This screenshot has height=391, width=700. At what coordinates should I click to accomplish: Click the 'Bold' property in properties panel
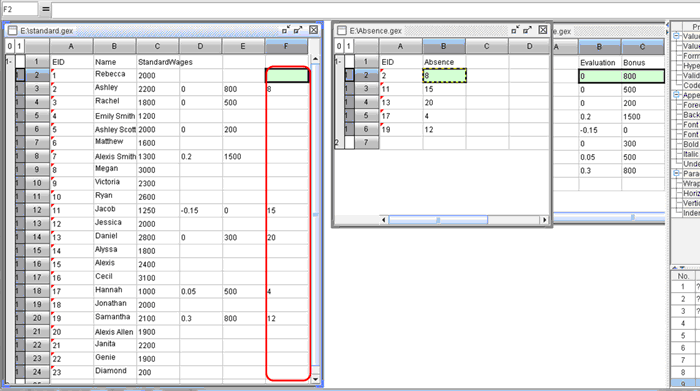[x=691, y=144]
